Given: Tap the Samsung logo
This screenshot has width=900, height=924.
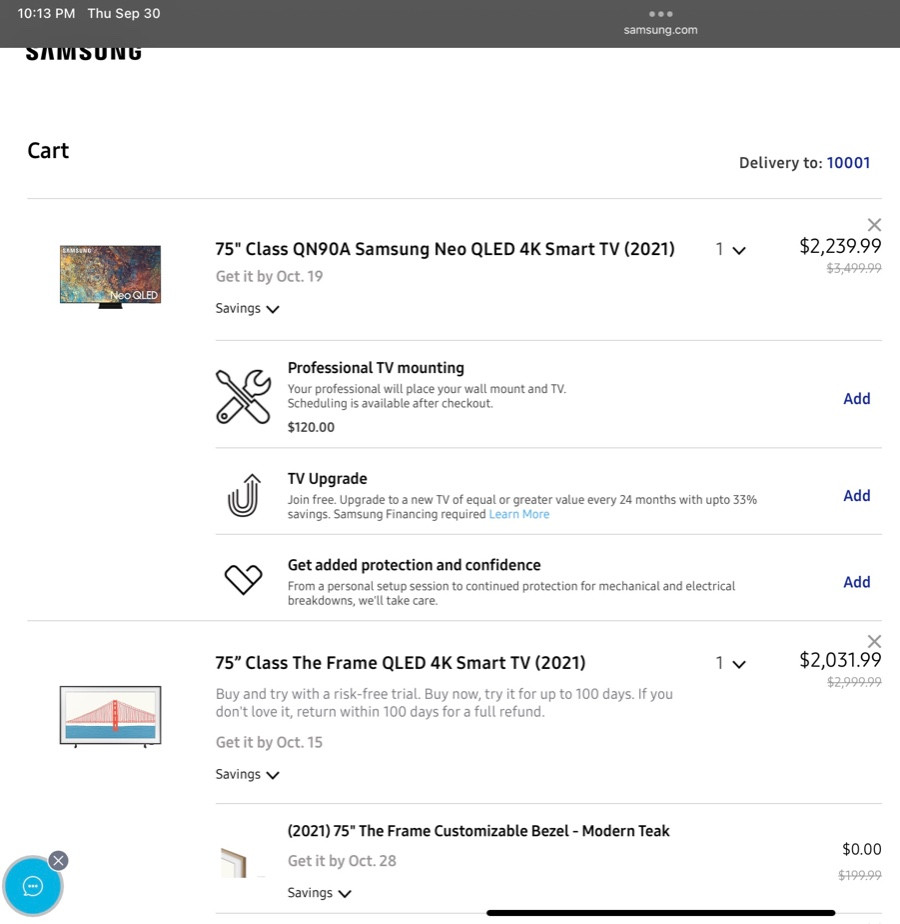Looking at the screenshot, I should point(84,53).
